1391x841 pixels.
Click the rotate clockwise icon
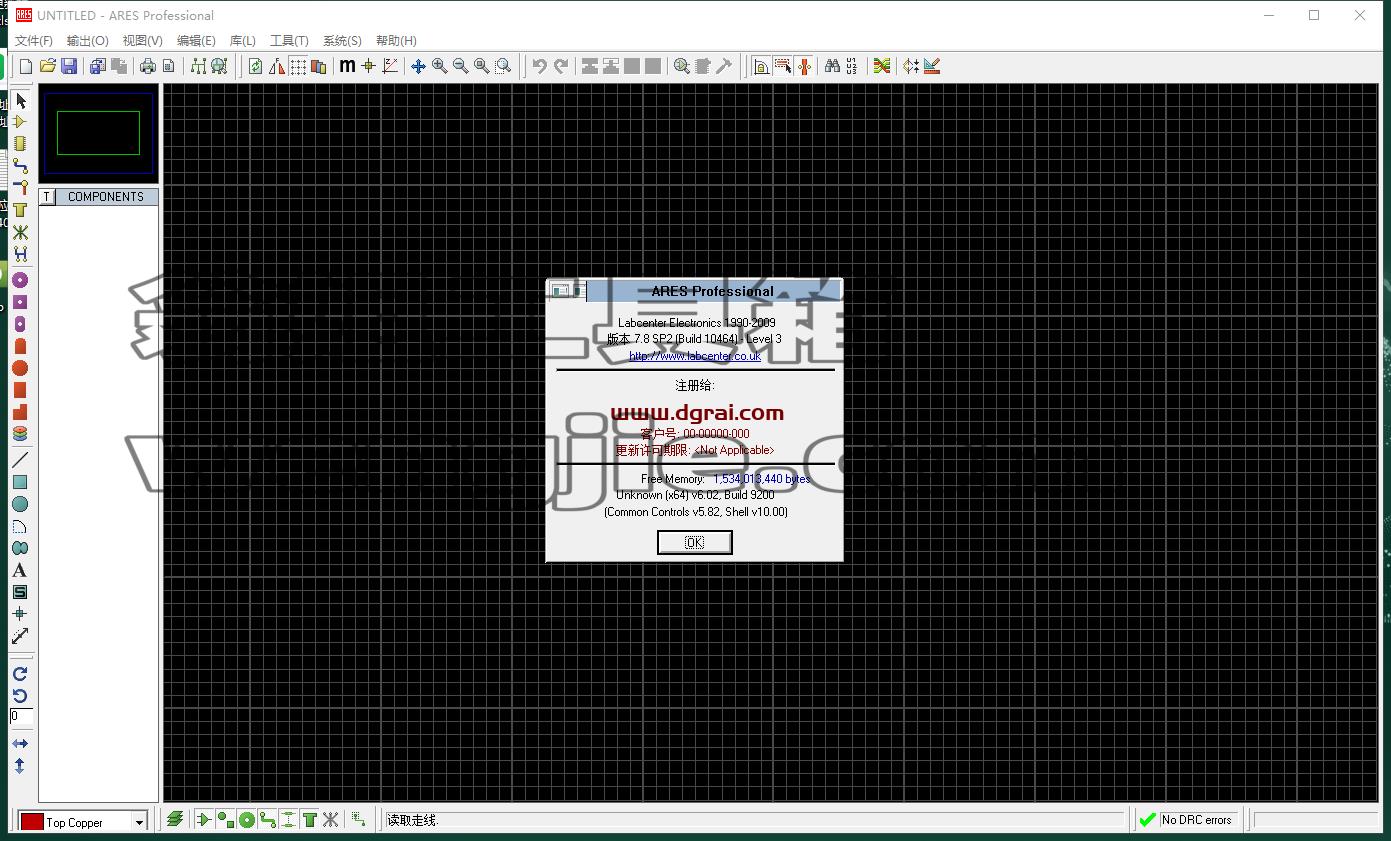click(20, 674)
